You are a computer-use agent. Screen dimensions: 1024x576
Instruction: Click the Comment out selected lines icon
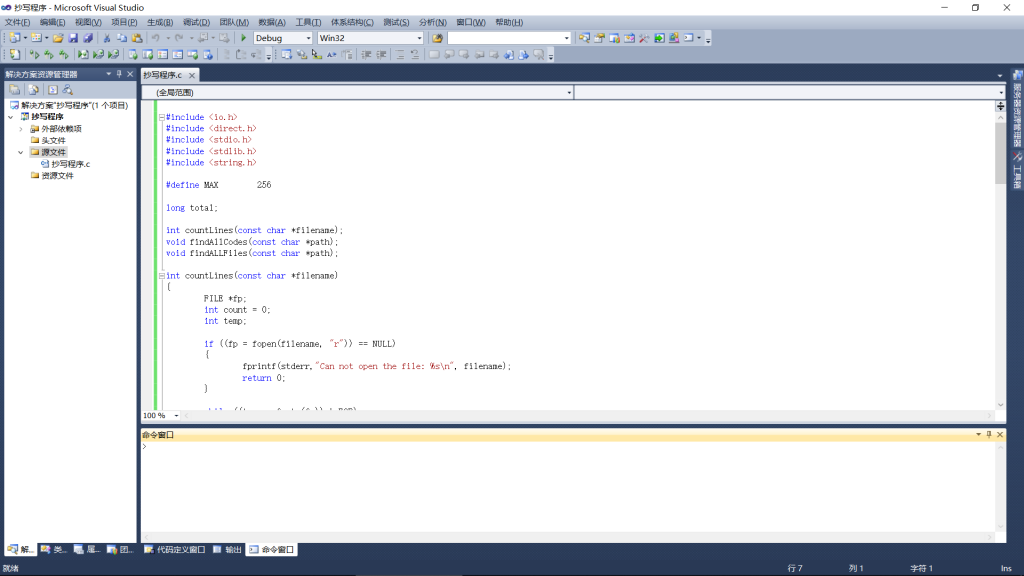[x=400, y=55]
